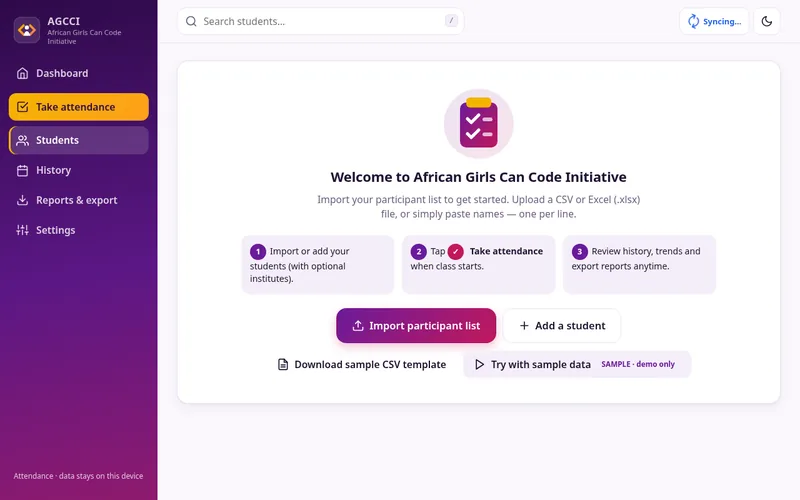Click the Settings sliders icon

coord(22,230)
